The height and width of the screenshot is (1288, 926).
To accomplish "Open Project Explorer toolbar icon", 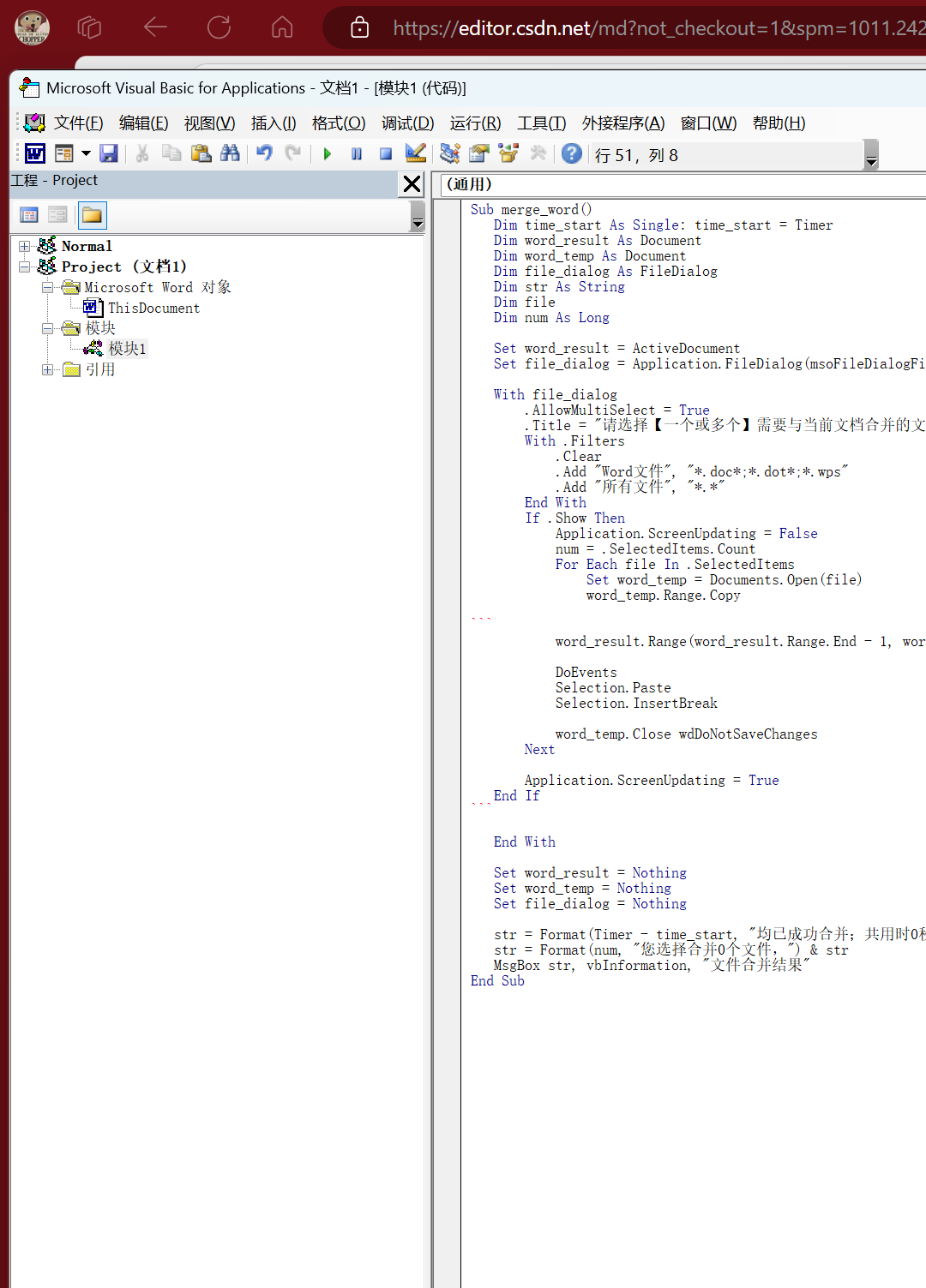I will pyautogui.click(x=449, y=153).
